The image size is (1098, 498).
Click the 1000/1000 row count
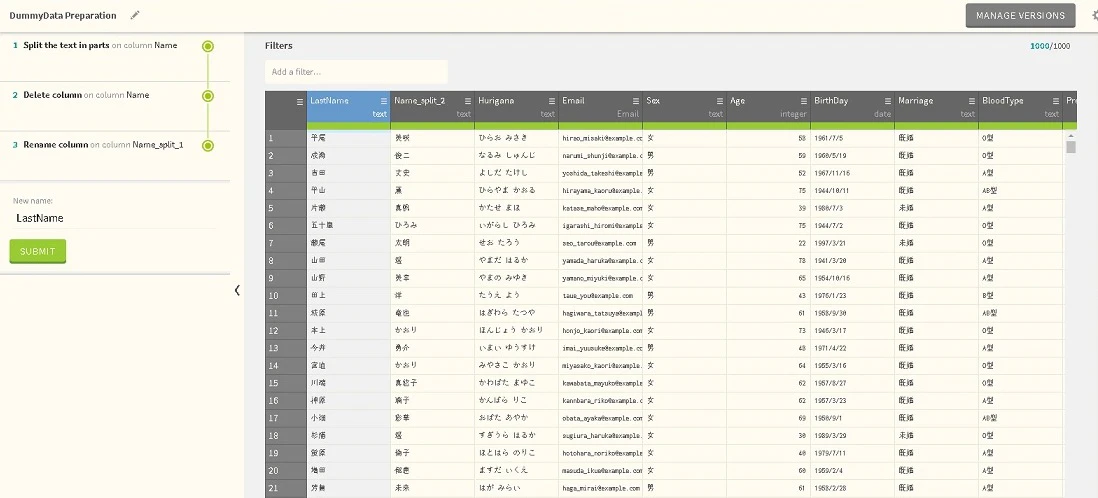click(1050, 46)
